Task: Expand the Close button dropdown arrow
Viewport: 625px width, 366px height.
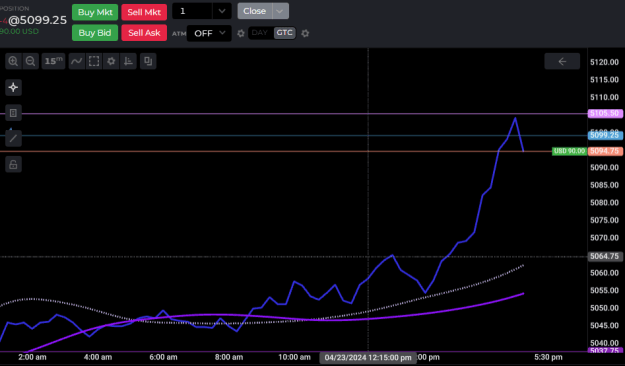Action: point(280,11)
